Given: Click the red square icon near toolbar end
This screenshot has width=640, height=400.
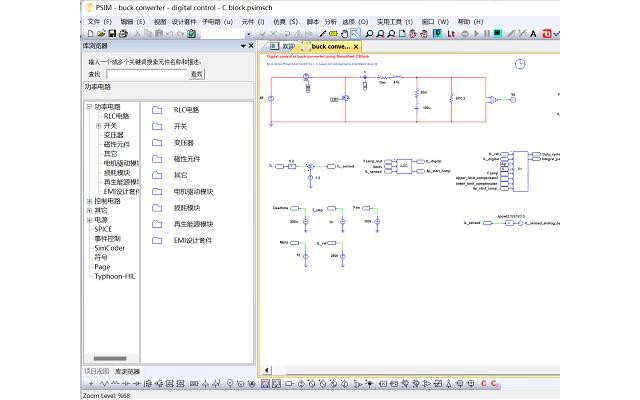Looking at the screenshot, I should 547,34.
